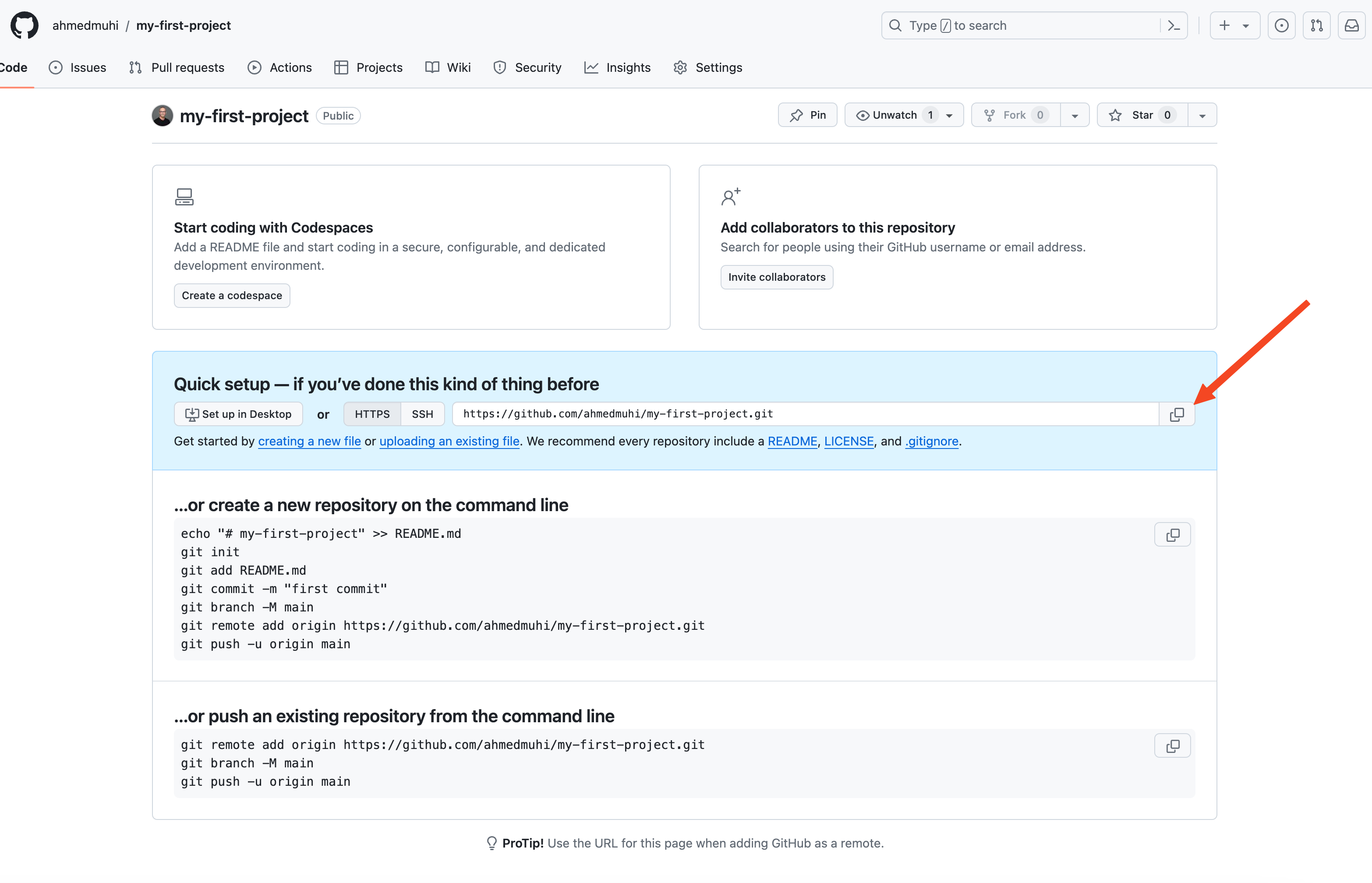The height and width of the screenshot is (883, 1372).
Task: Follow the creating a new file link
Action: click(x=309, y=441)
